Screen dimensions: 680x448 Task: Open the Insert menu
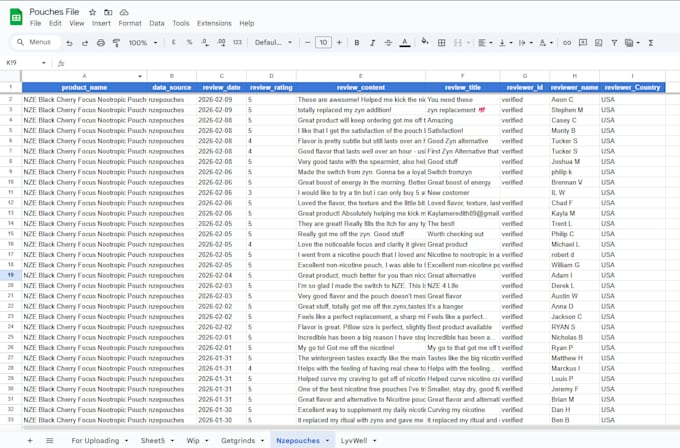tap(101, 23)
